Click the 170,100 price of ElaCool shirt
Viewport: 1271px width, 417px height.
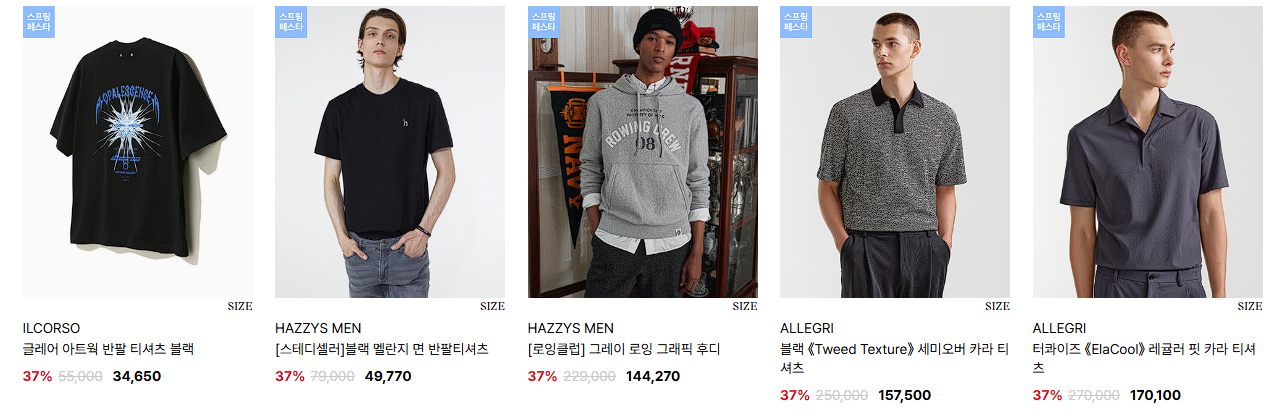(x=1155, y=395)
